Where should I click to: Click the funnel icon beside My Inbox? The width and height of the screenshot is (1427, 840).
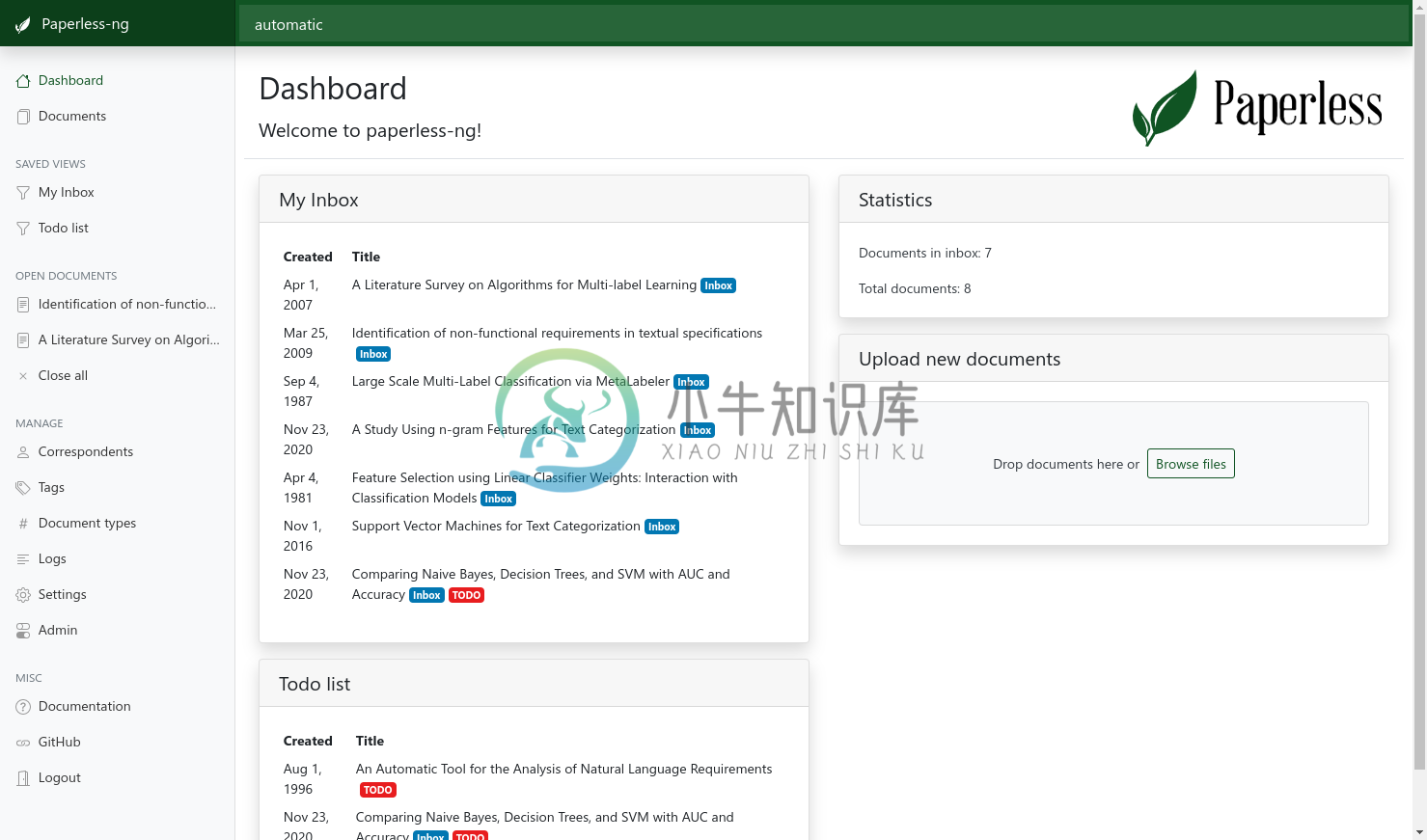pos(23,193)
